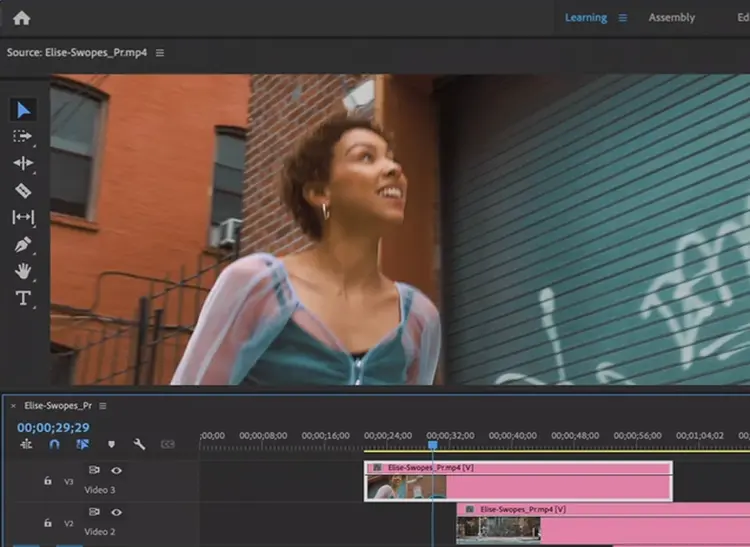Screen dimensions: 750x547
Task: Hide Video 3 track output eye
Action: 117,470
